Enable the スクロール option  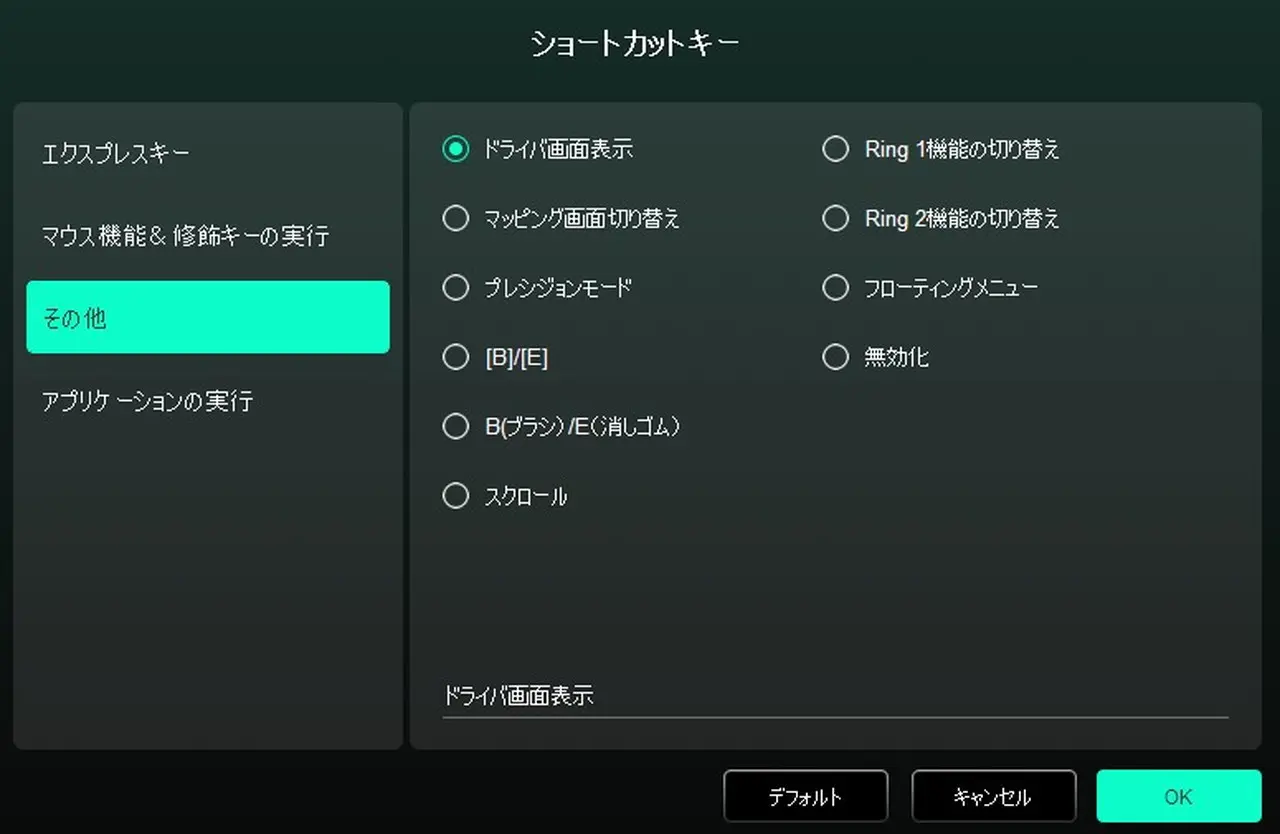(x=456, y=495)
